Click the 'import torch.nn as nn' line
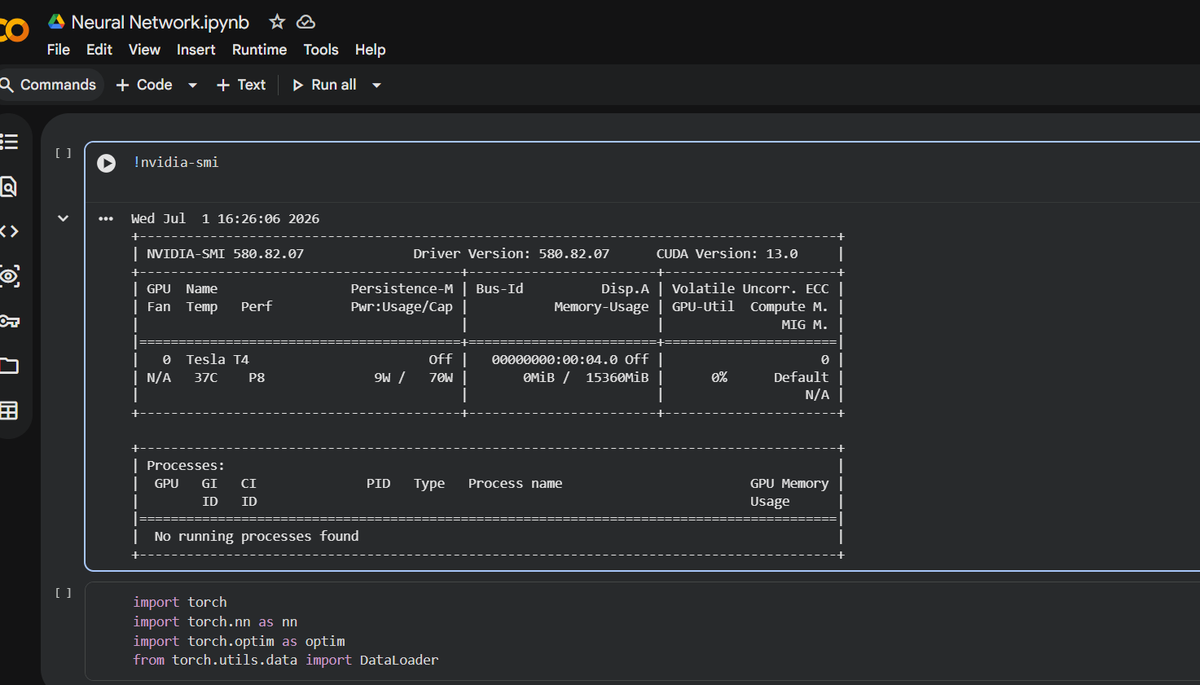Image resolution: width=1200 pixels, height=685 pixels. (215, 621)
